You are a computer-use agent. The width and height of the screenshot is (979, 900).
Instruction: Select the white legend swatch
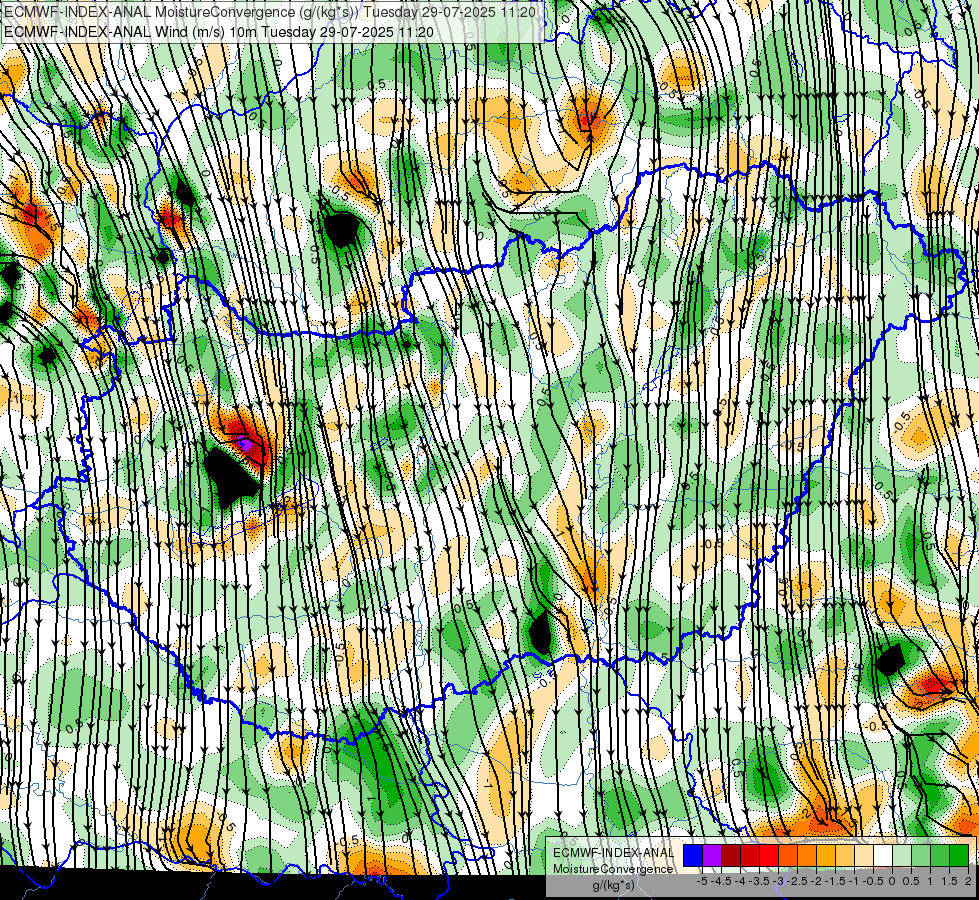coord(883,855)
